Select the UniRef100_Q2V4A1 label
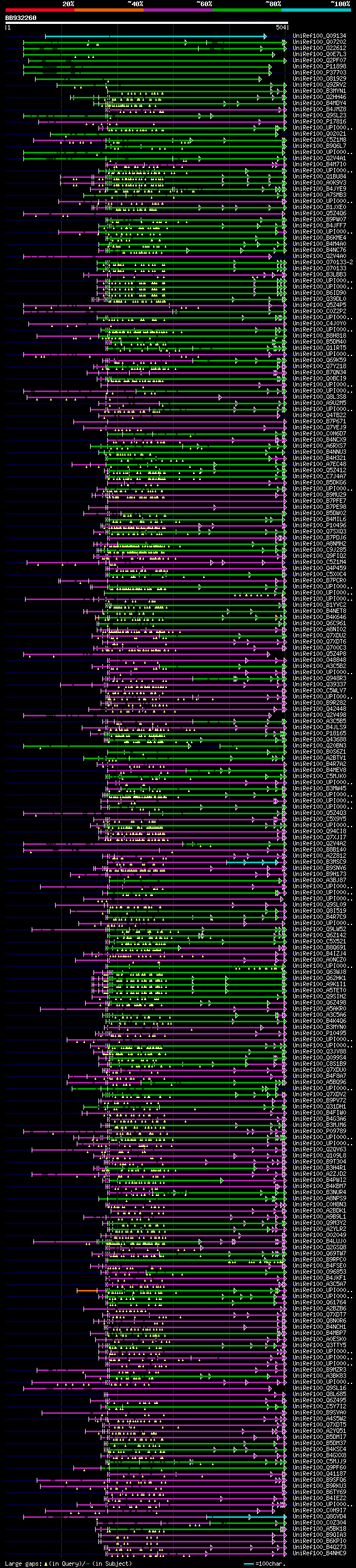Screen dimensions: 356x1568 319,159
